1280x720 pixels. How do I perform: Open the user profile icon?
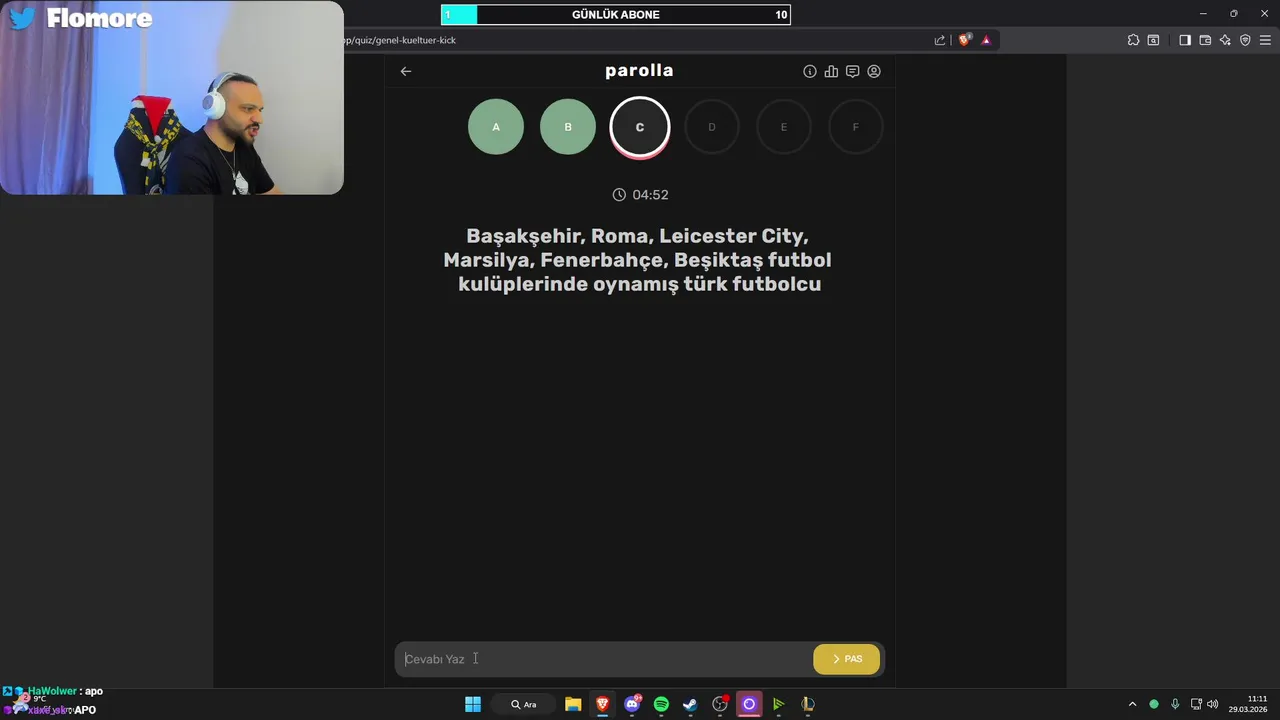(874, 71)
